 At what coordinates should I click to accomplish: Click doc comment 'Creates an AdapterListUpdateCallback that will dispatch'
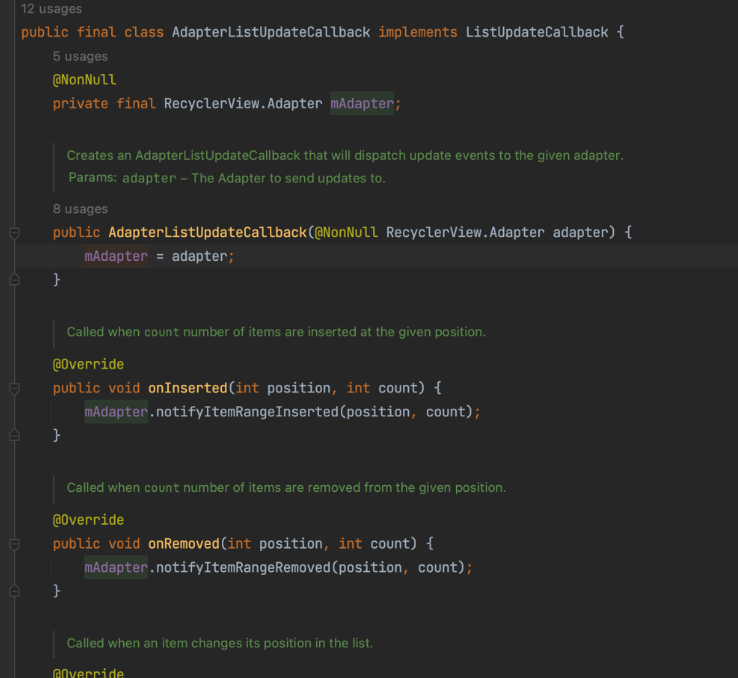345,156
